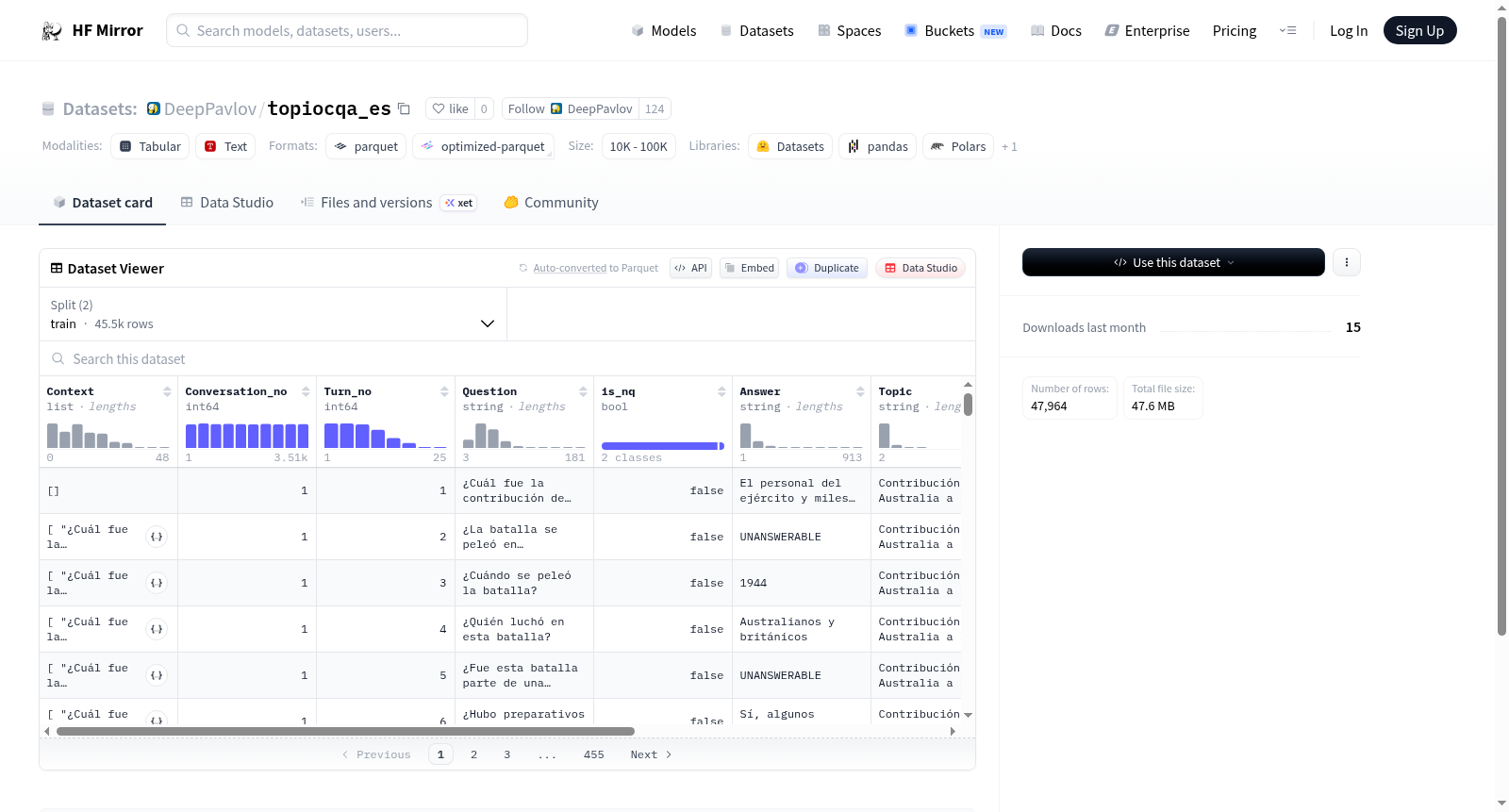This screenshot has height=812, width=1509.
Task: Sort the is_nq column
Action: coord(721,391)
